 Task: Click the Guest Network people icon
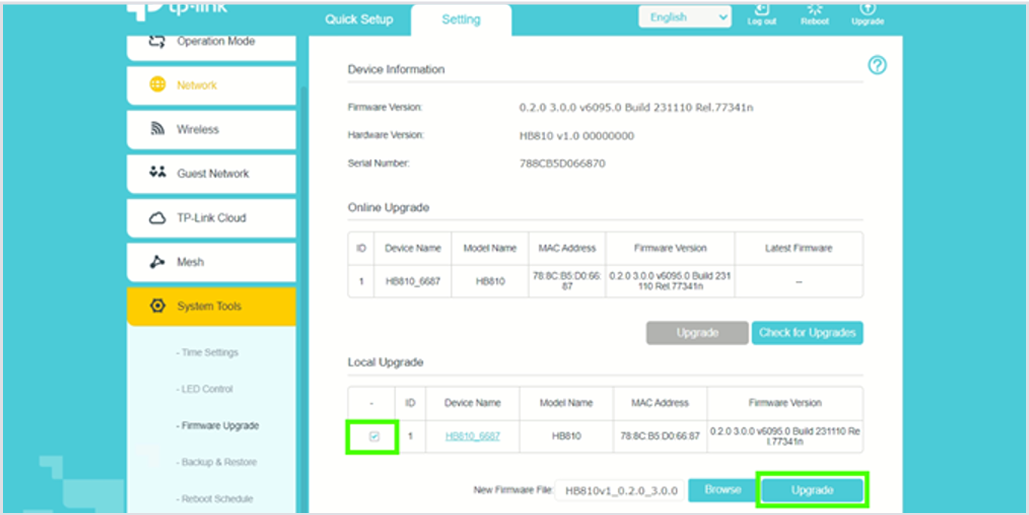(158, 173)
